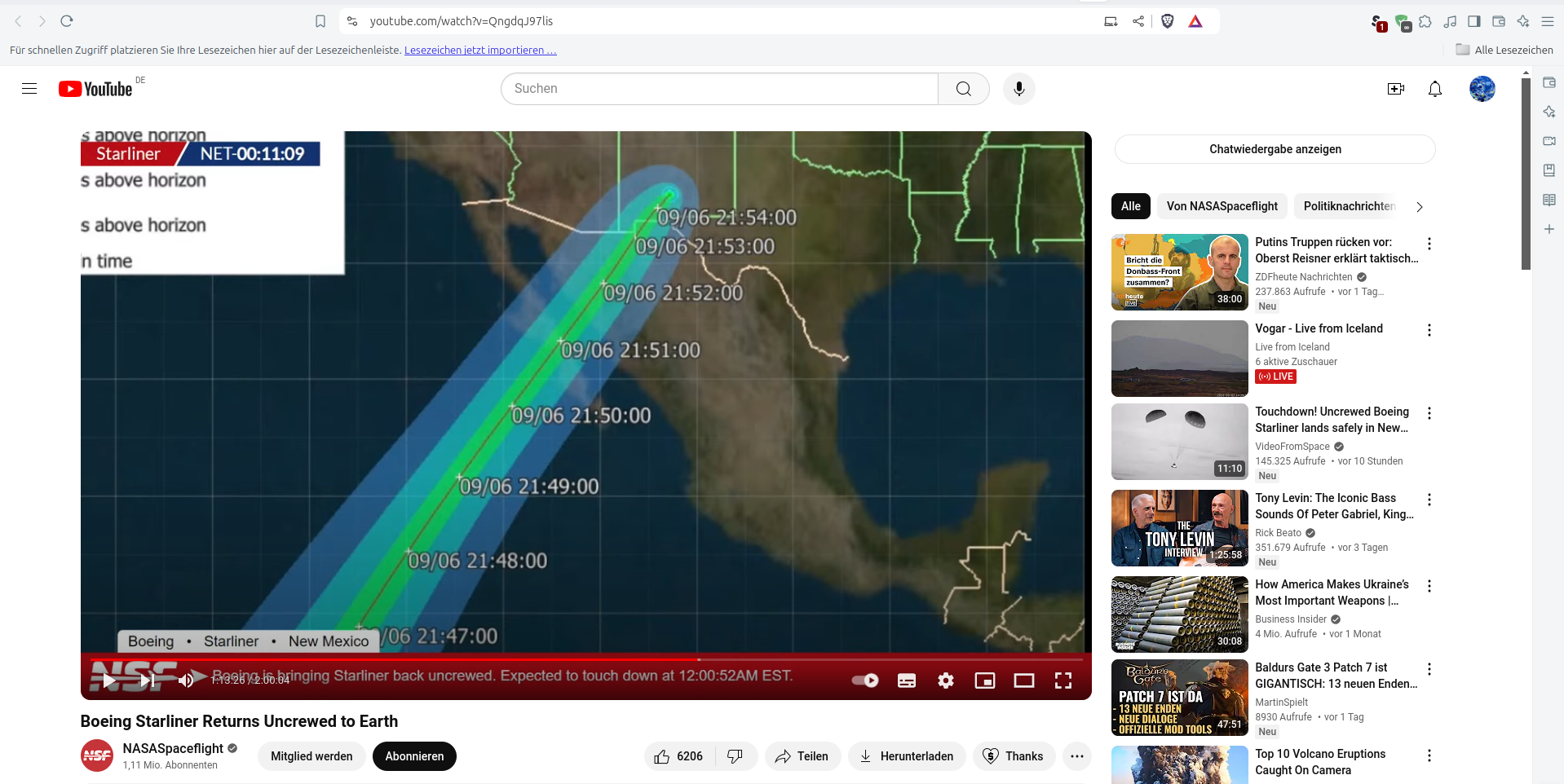Click browser back arrow
This screenshot has width=1564, height=784.
[x=18, y=21]
